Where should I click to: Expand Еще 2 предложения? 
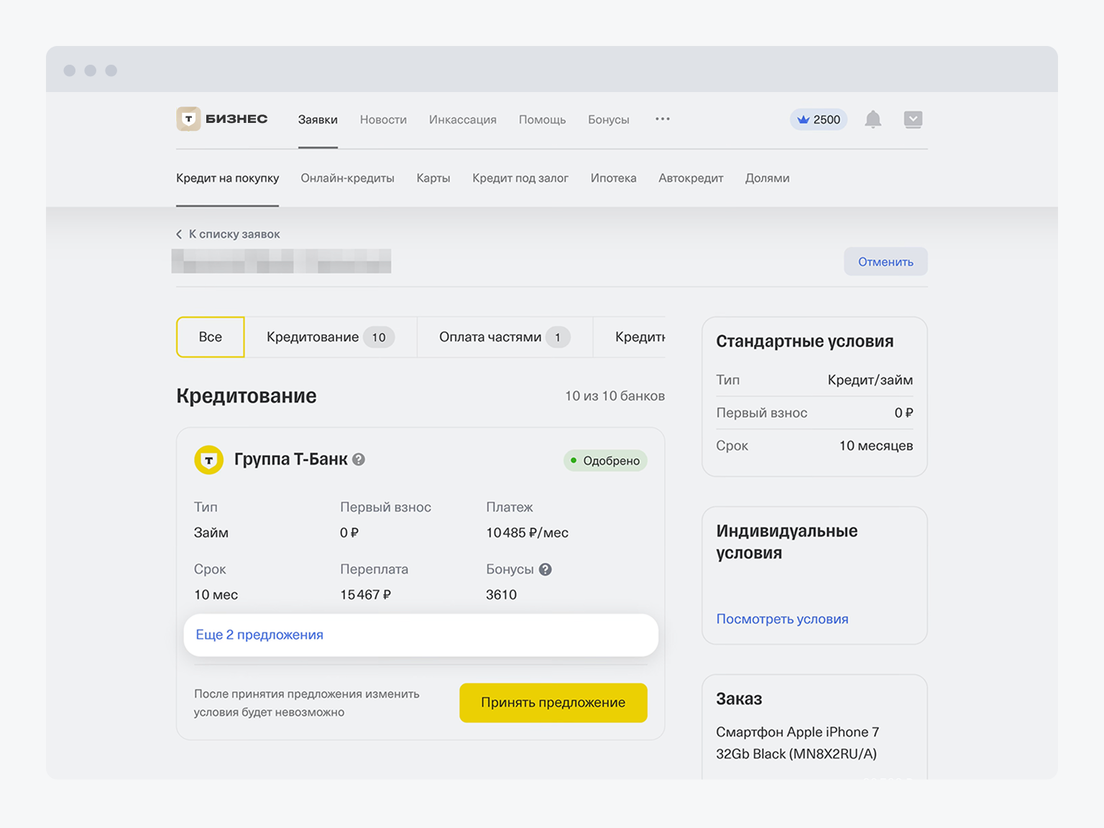(x=260, y=635)
